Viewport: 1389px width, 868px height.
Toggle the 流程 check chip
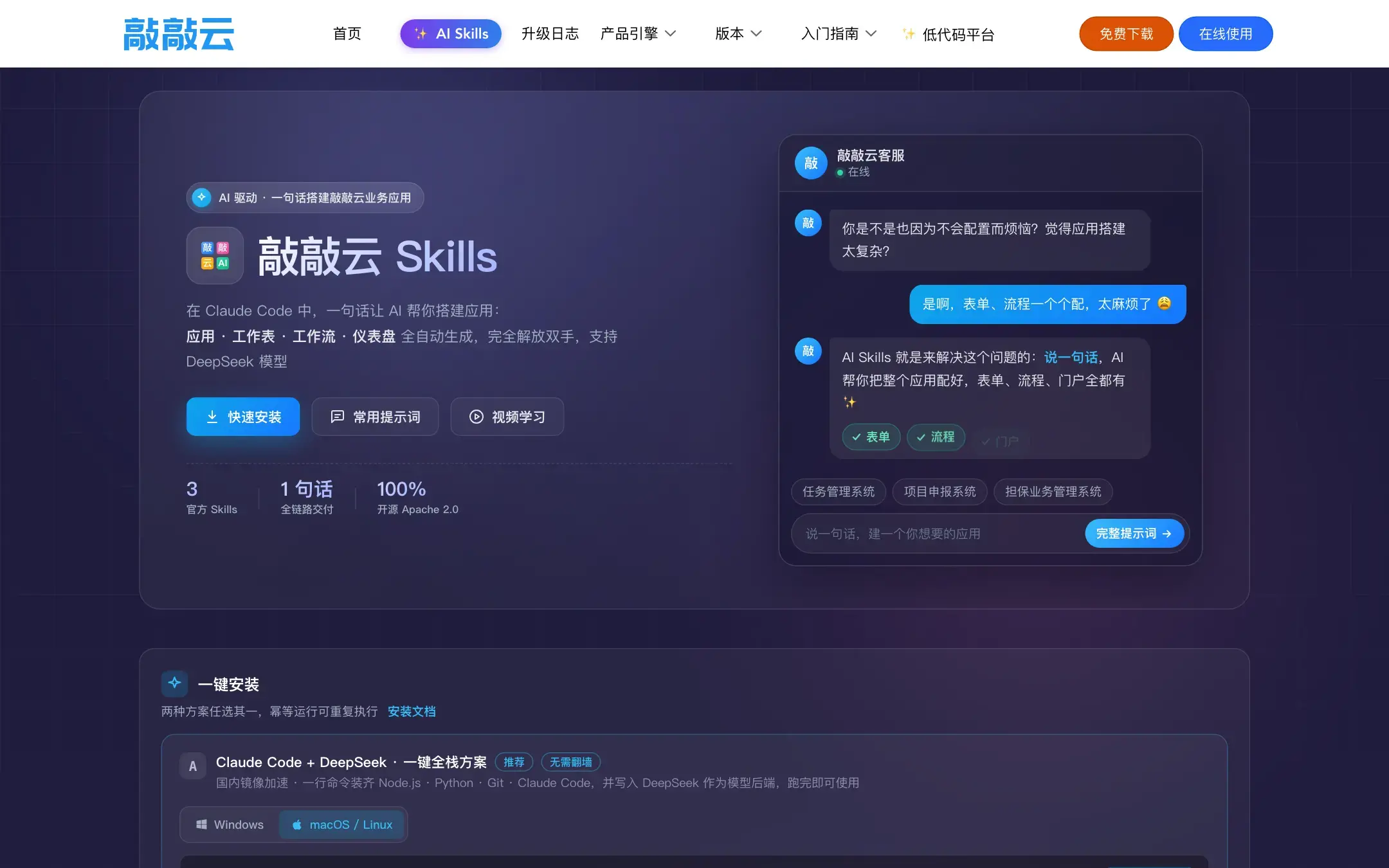pos(936,437)
